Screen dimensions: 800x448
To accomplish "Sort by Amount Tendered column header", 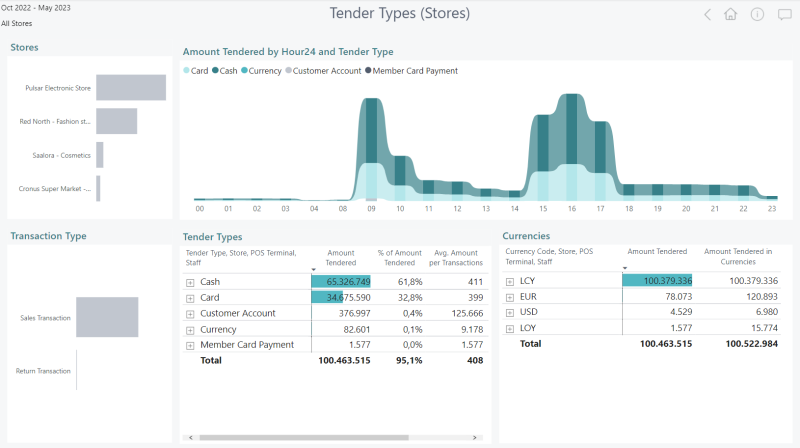I will (x=341, y=258).
